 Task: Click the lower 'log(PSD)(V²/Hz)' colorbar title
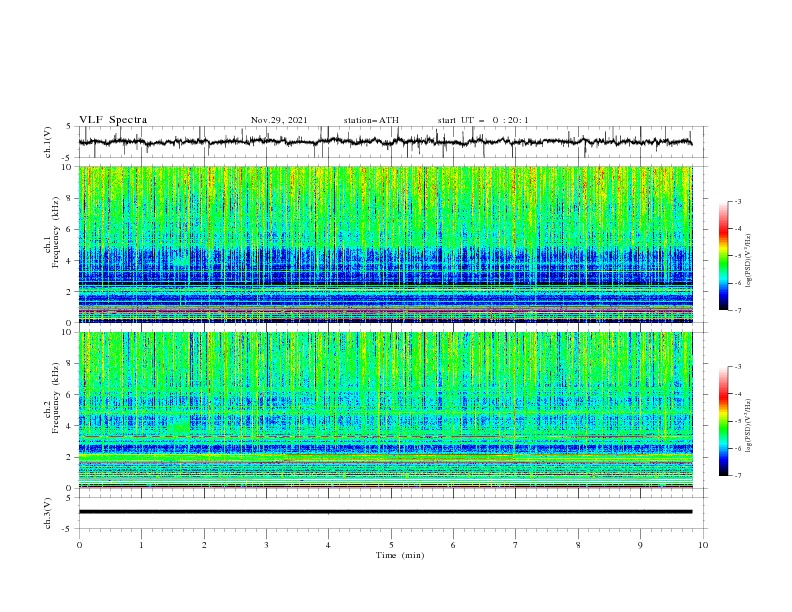coord(749,425)
